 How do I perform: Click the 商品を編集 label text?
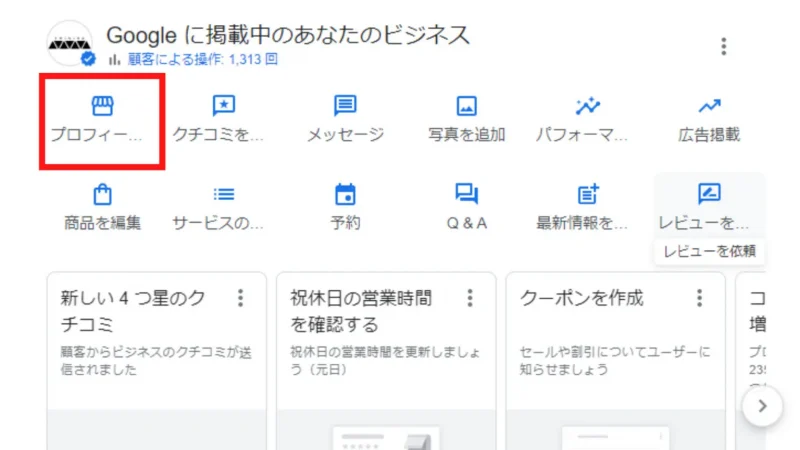pyautogui.click(x=103, y=223)
